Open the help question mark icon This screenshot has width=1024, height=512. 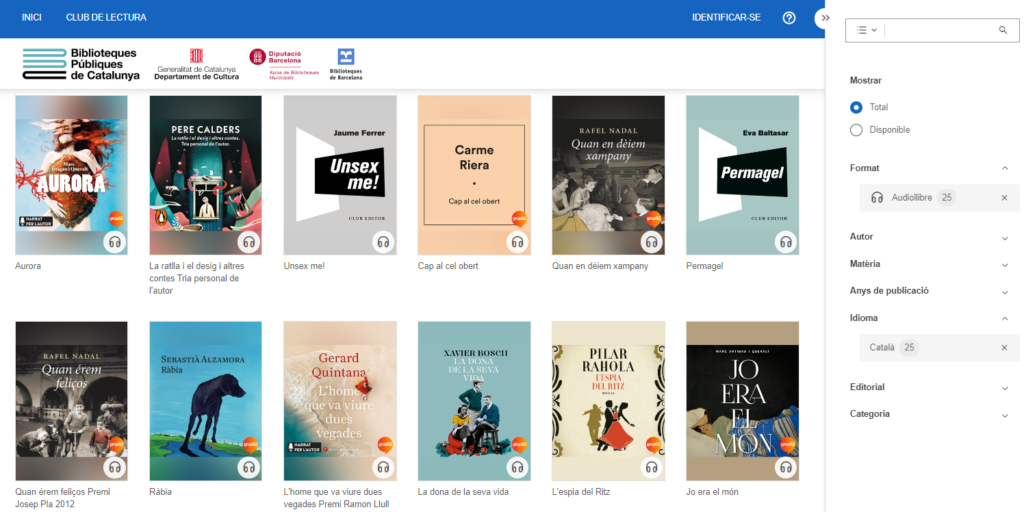pos(789,18)
